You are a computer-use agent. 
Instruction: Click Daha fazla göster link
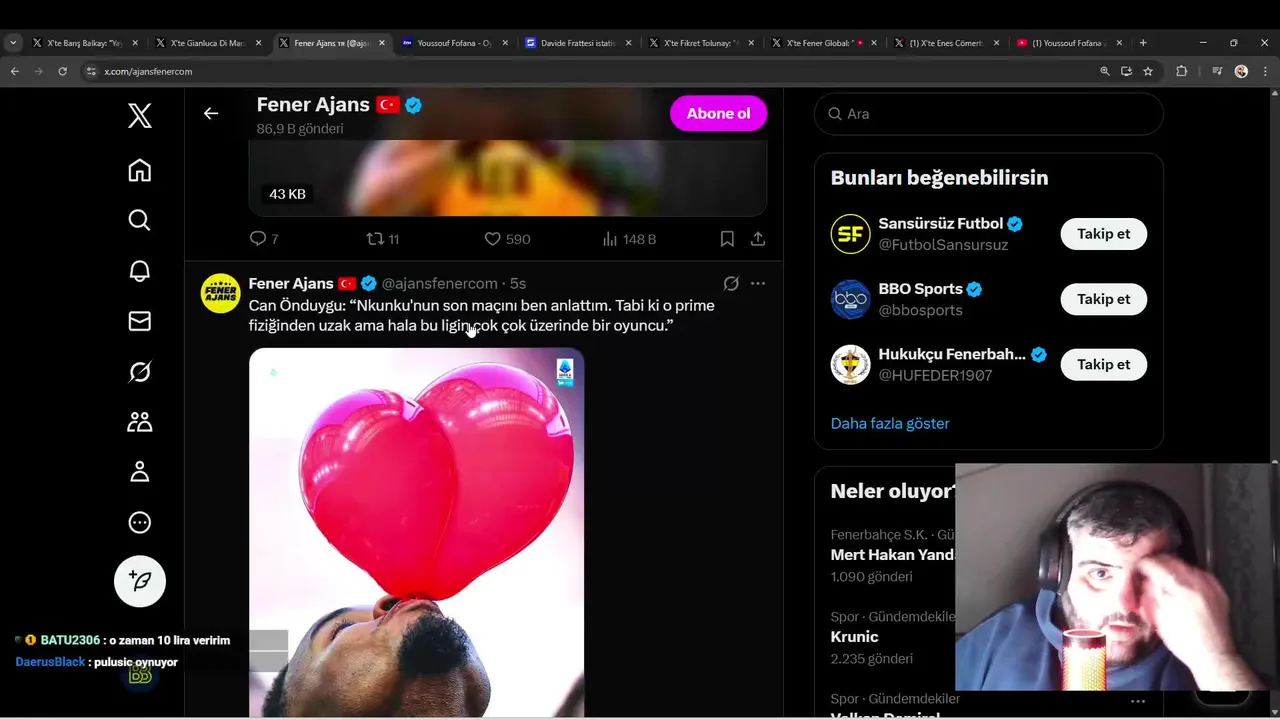pyautogui.click(x=890, y=423)
